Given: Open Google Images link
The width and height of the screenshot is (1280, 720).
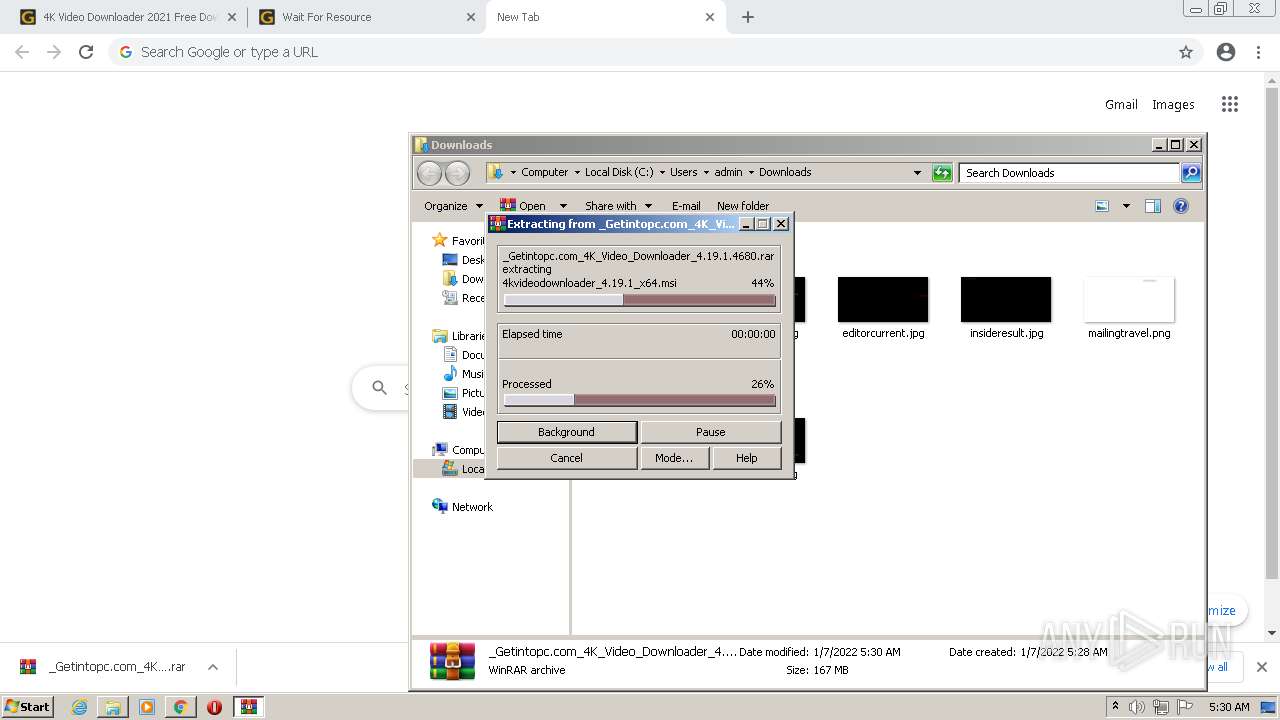Looking at the screenshot, I should 1173,104.
